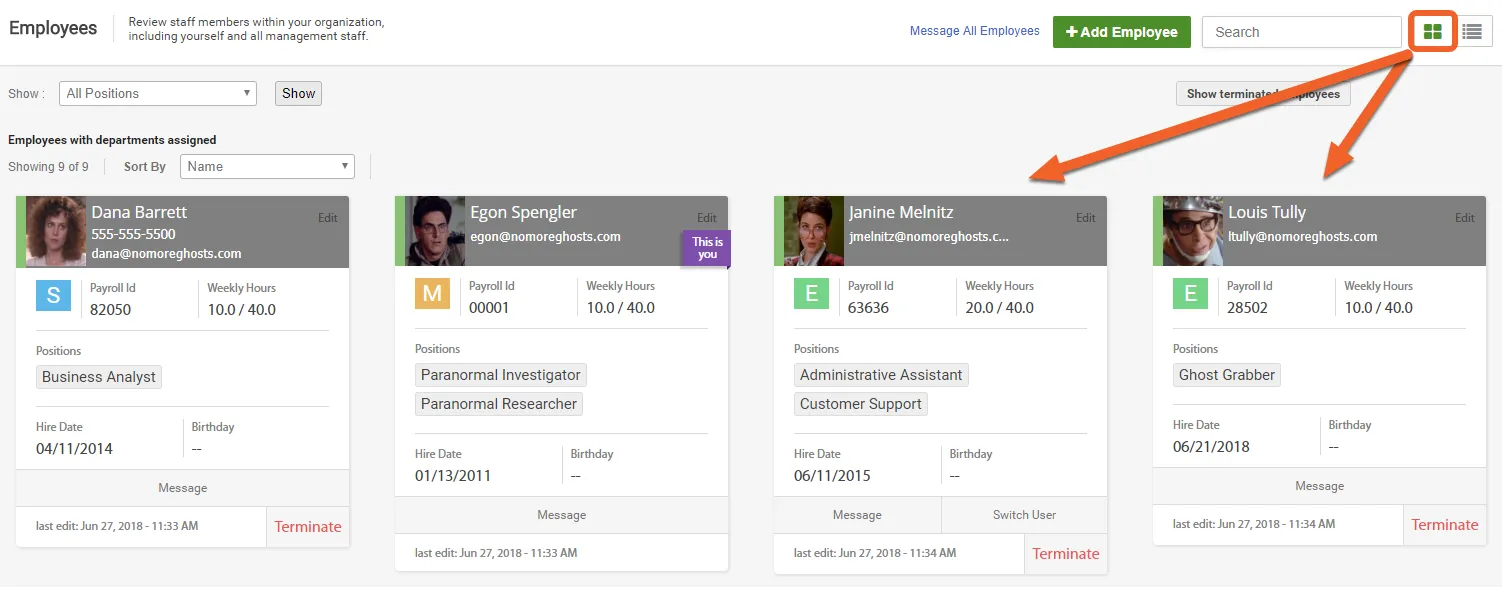Click email ltully@nomoreghosts.com
Screen dimensions: 1502x599
1303,237
